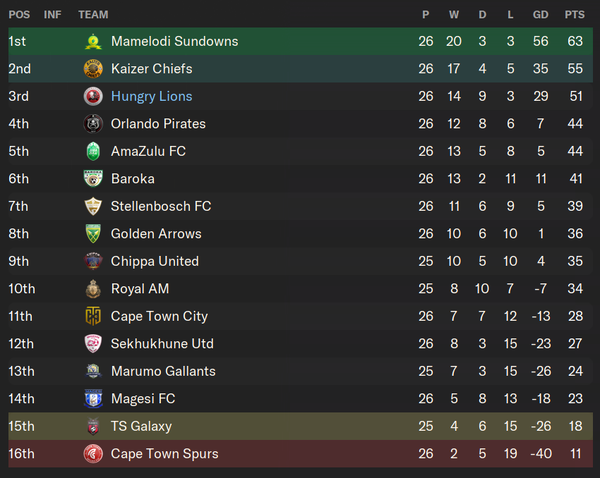Click the Kaizer Chiefs club badge
The height and width of the screenshot is (478, 600).
click(x=93, y=69)
